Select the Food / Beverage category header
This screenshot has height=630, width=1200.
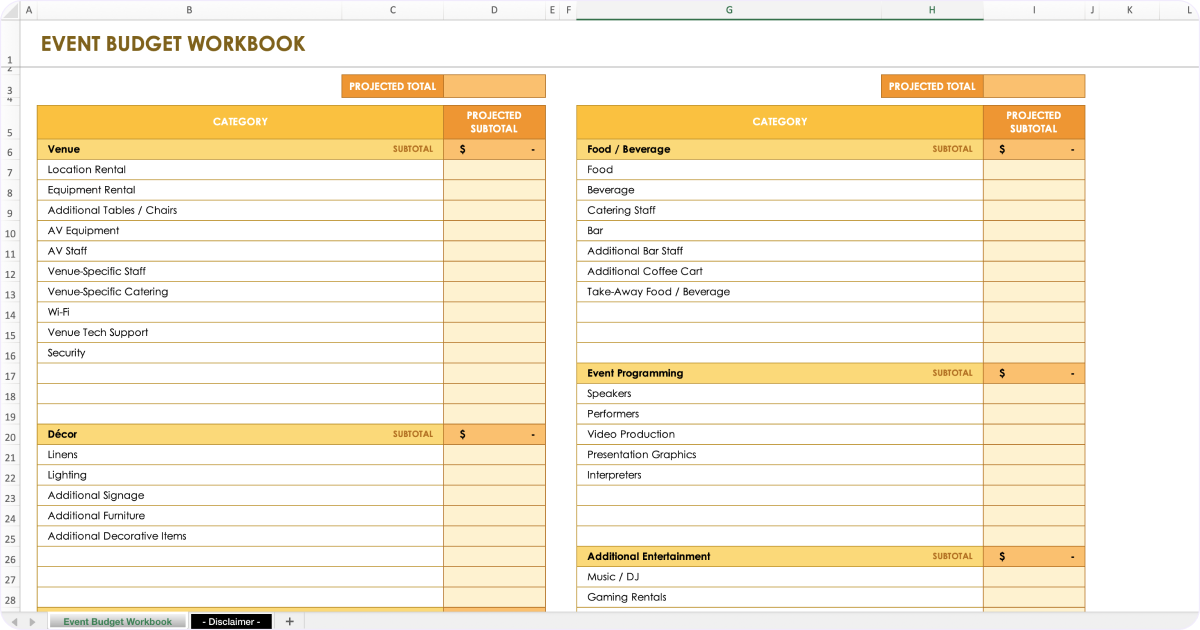coord(700,148)
